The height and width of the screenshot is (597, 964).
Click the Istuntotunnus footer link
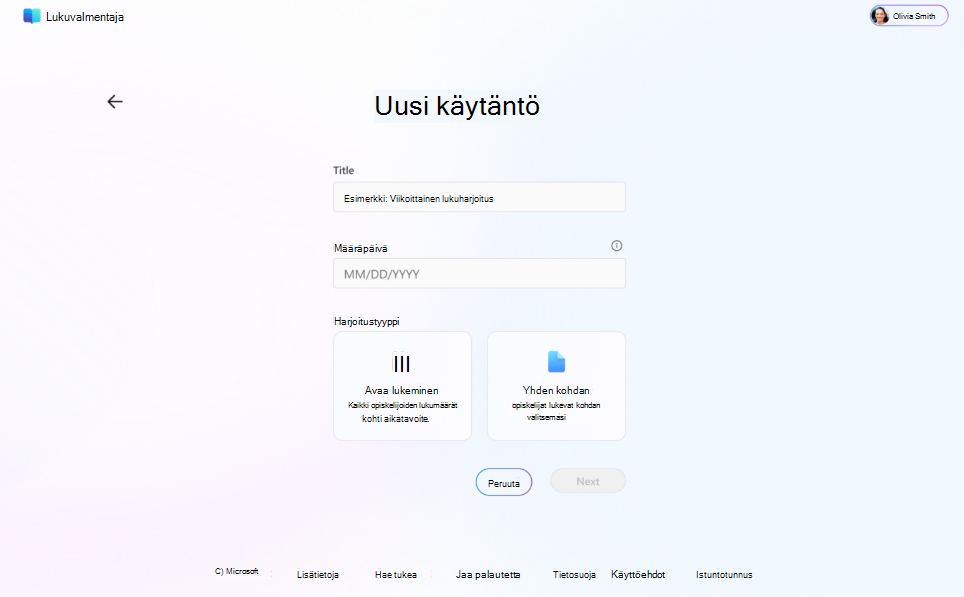724,575
